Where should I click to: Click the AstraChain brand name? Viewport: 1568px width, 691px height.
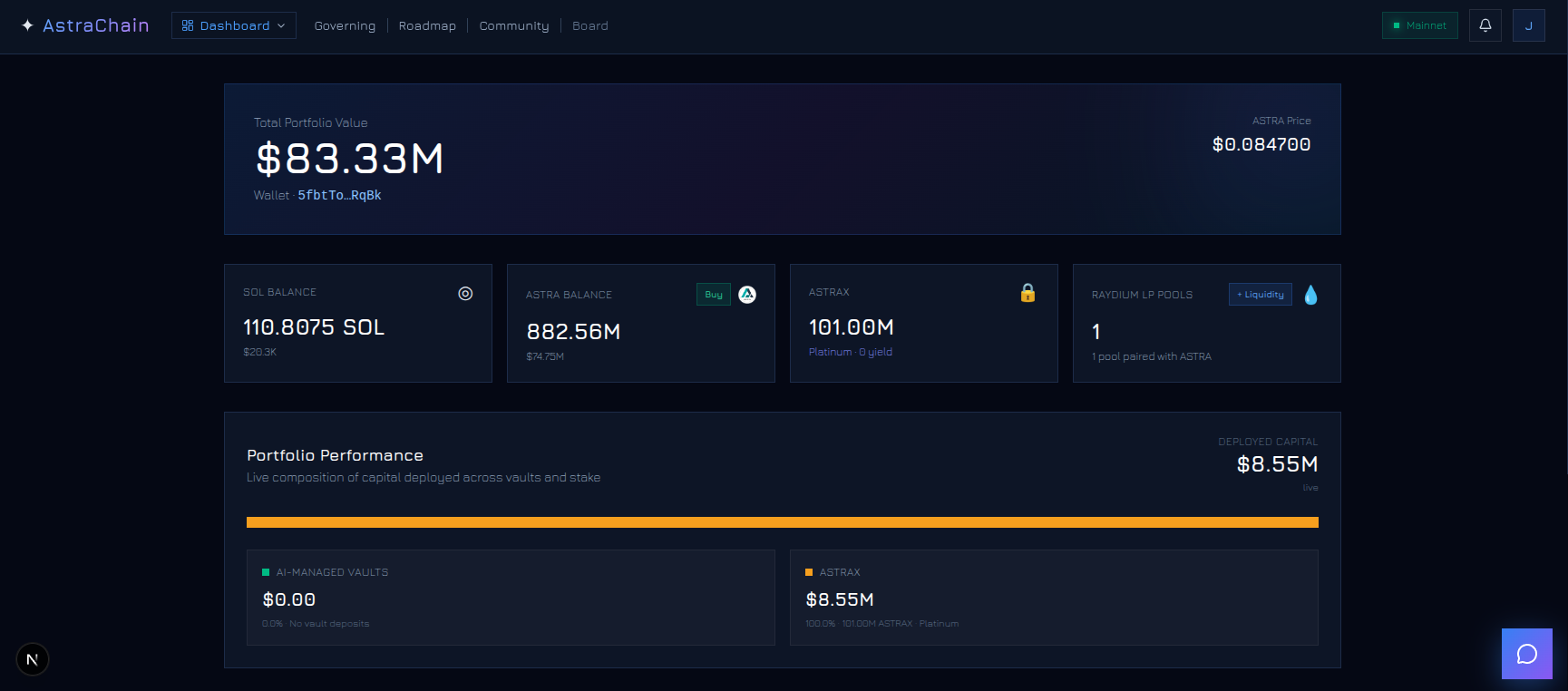click(96, 25)
